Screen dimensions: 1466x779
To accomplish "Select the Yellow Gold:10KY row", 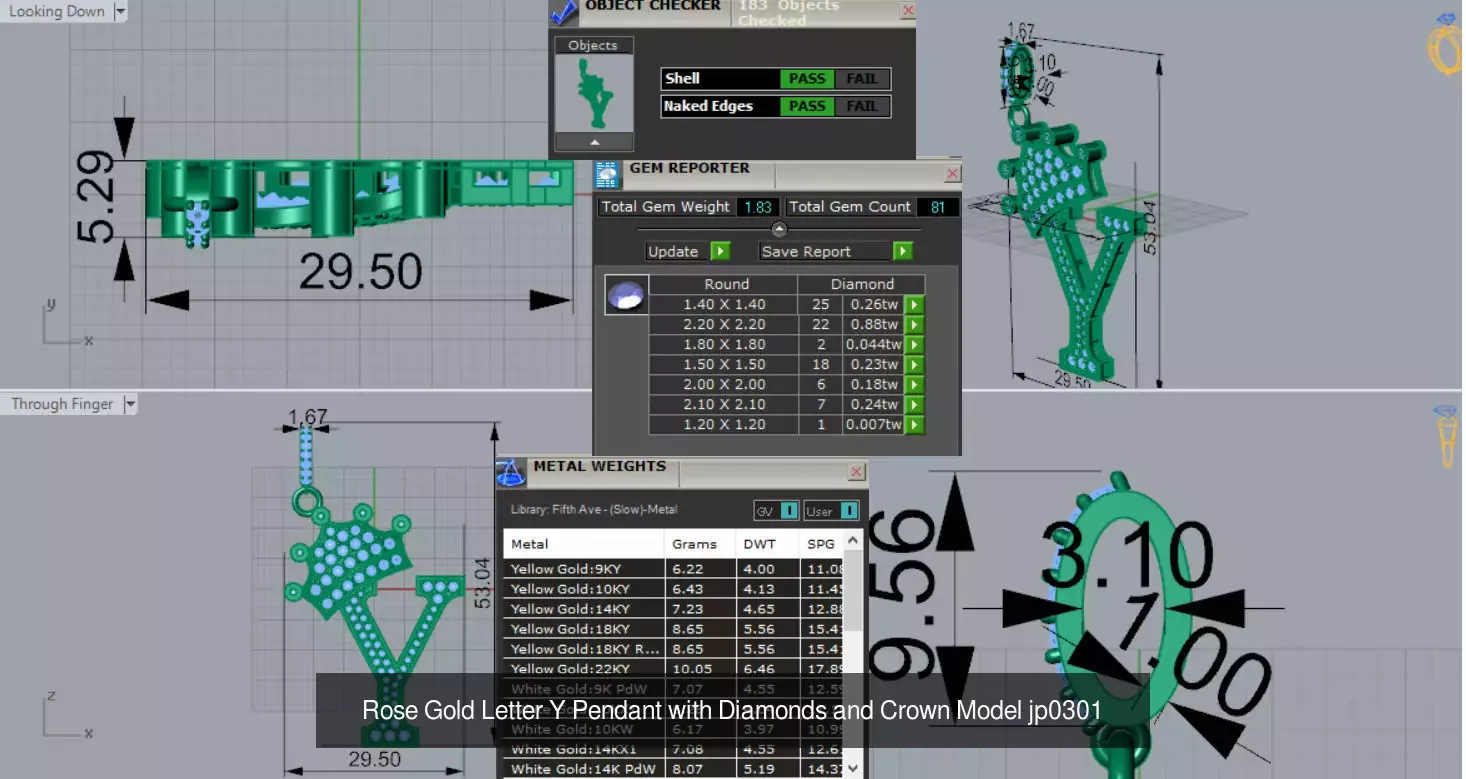I will click(675, 589).
